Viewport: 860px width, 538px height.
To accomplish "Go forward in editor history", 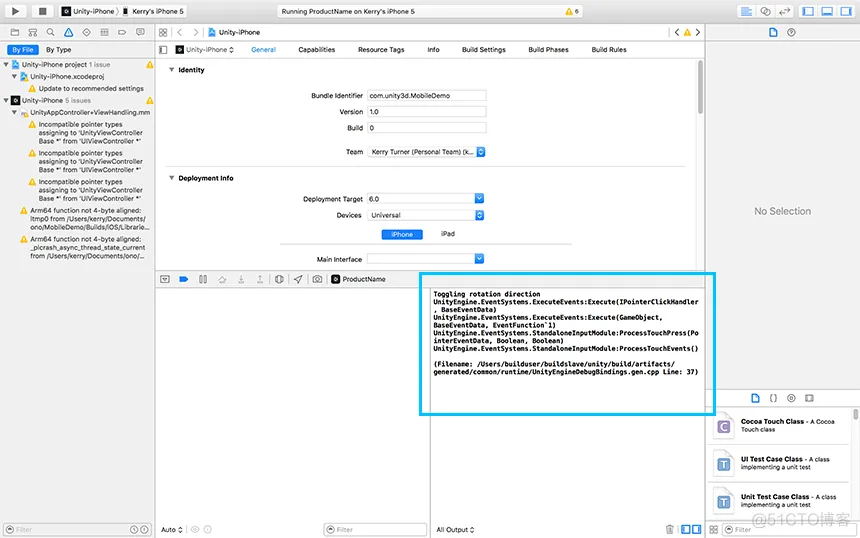I will (196, 32).
